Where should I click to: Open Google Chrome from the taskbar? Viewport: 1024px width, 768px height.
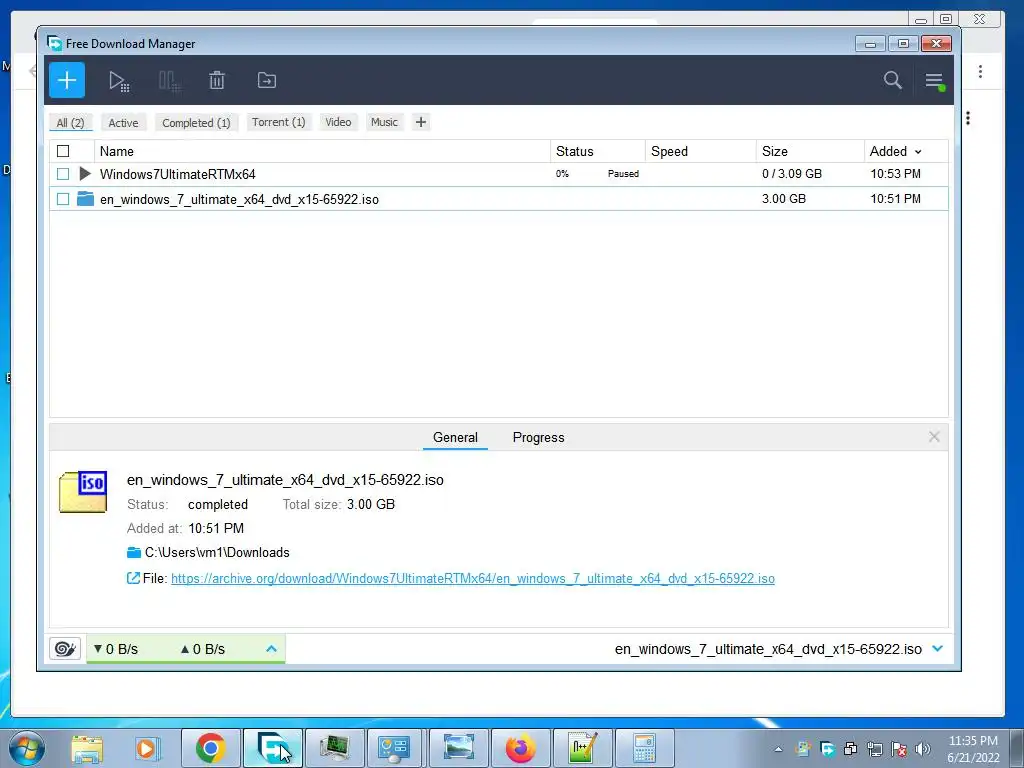click(x=210, y=748)
